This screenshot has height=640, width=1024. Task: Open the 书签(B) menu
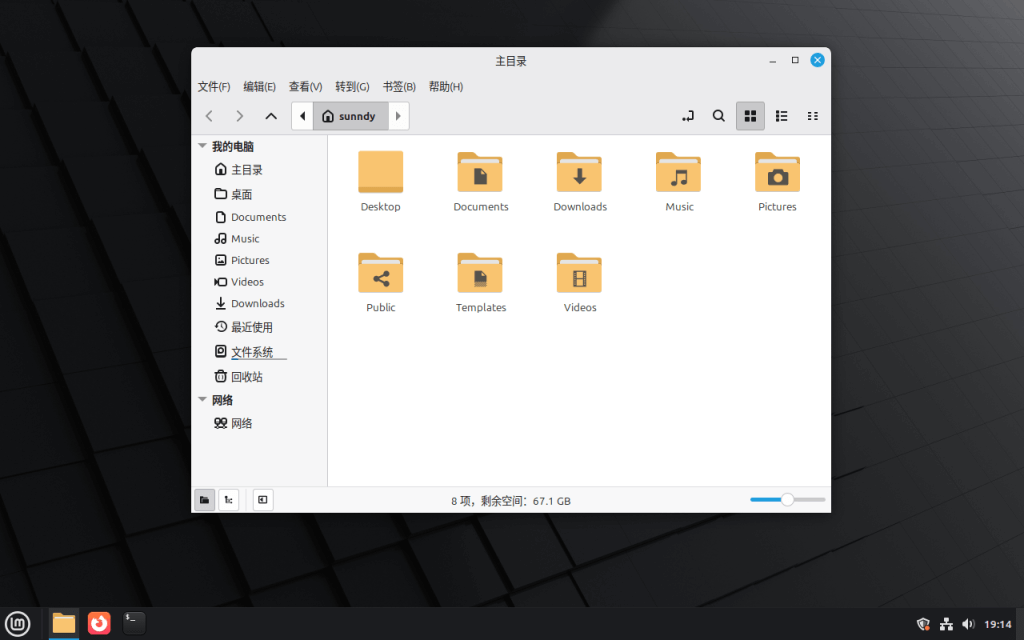click(399, 87)
